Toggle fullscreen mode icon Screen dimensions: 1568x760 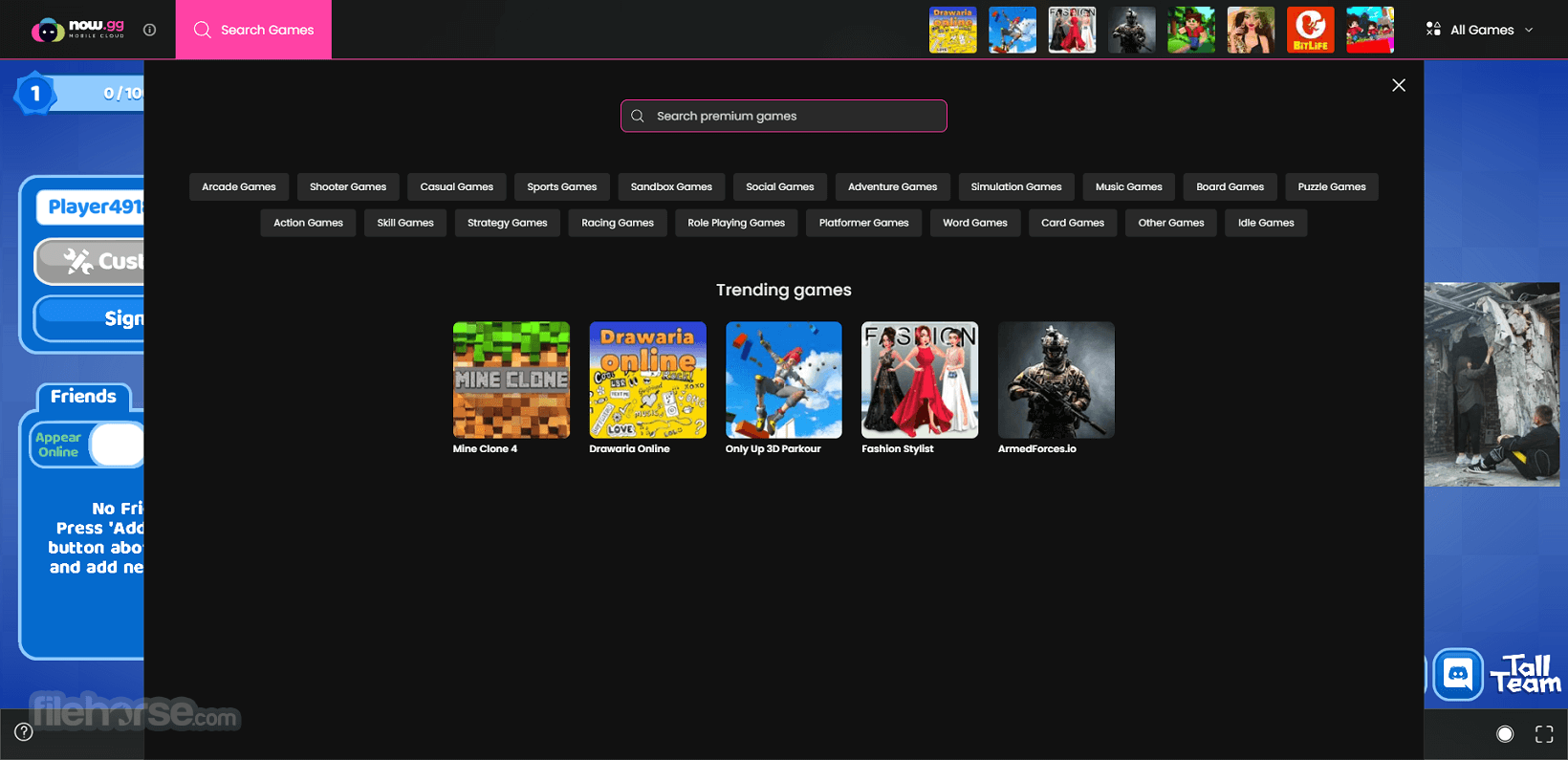click(1544, 734)
